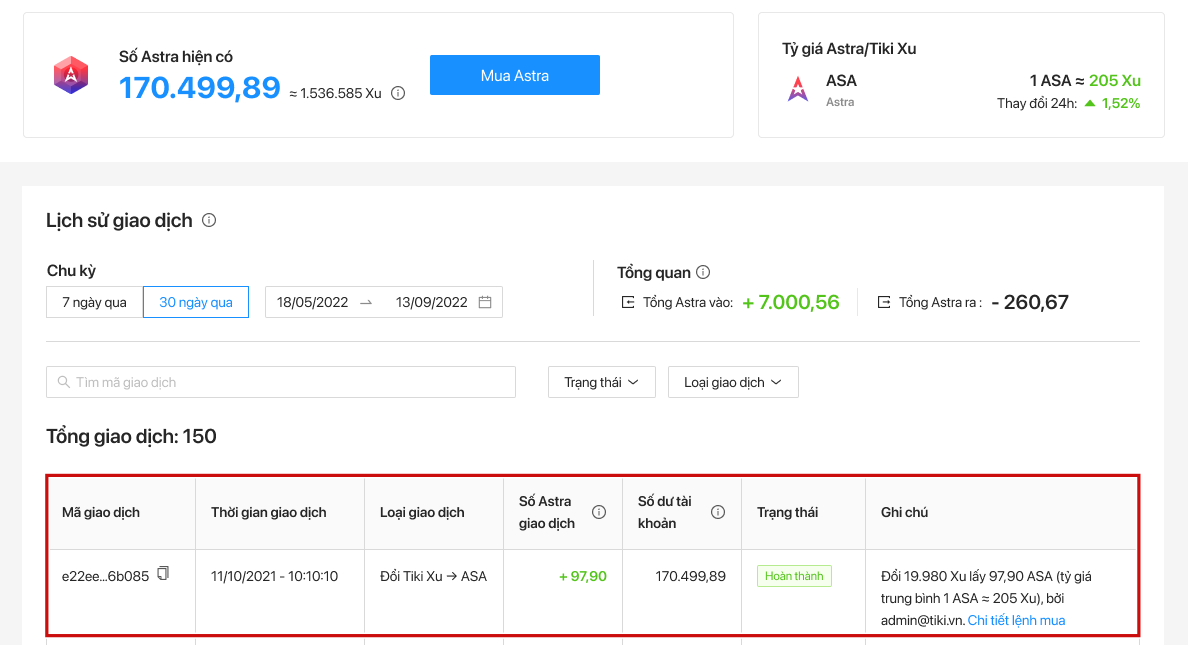Image resolution: width=1188 pixels, height=645 pixels.
Task: Open the Trạng thái filter dropdown
Action: click(602, 382)
